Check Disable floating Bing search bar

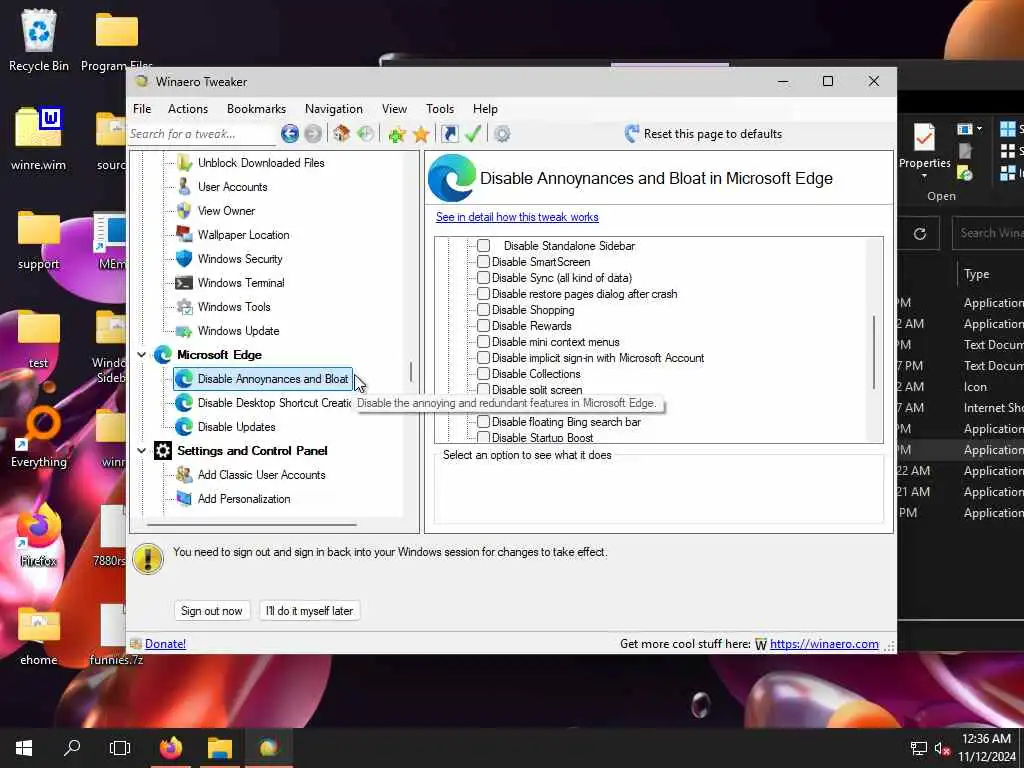point(483,422)
